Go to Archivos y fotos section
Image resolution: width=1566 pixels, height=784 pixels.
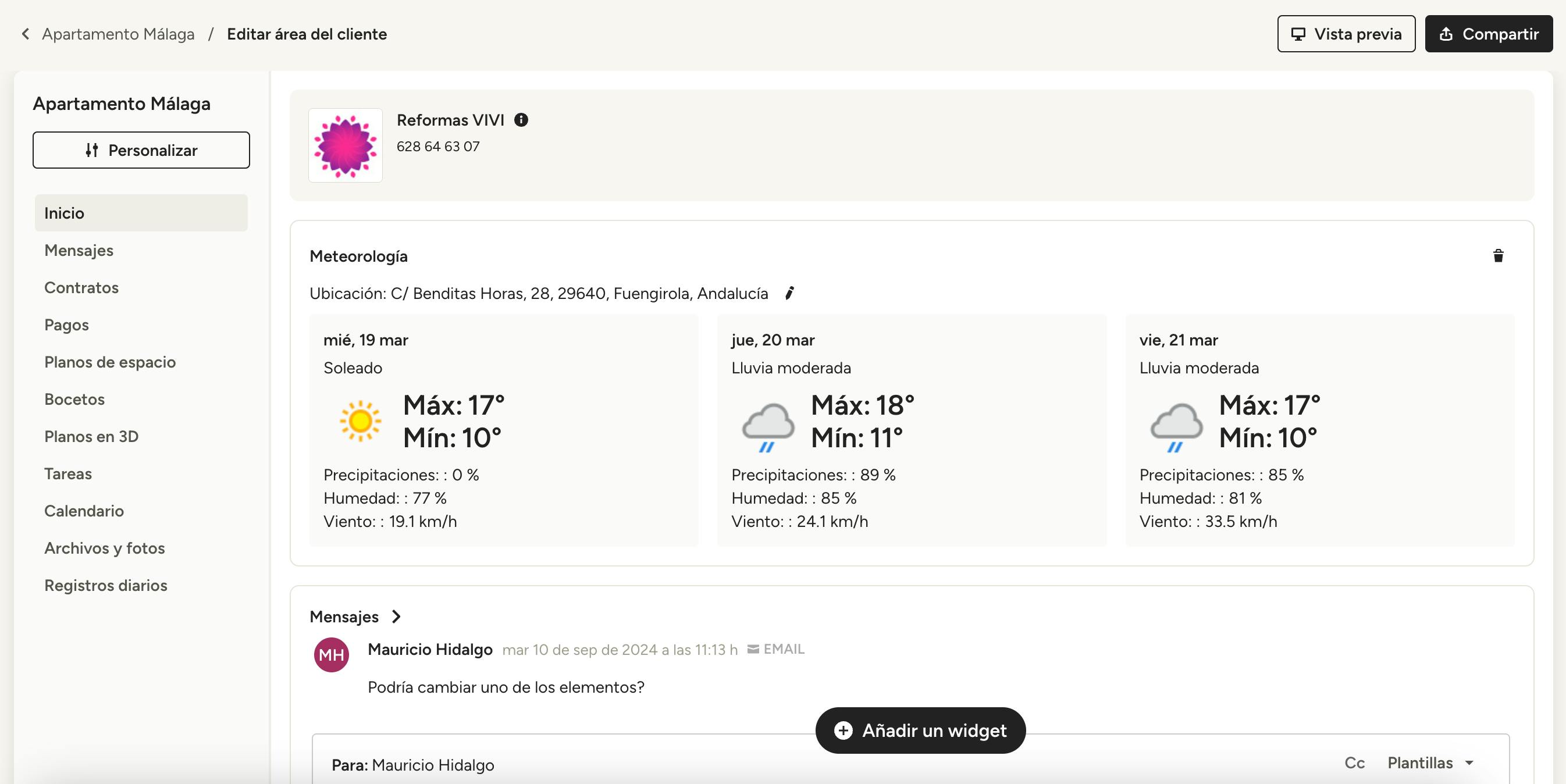point(105,548)
